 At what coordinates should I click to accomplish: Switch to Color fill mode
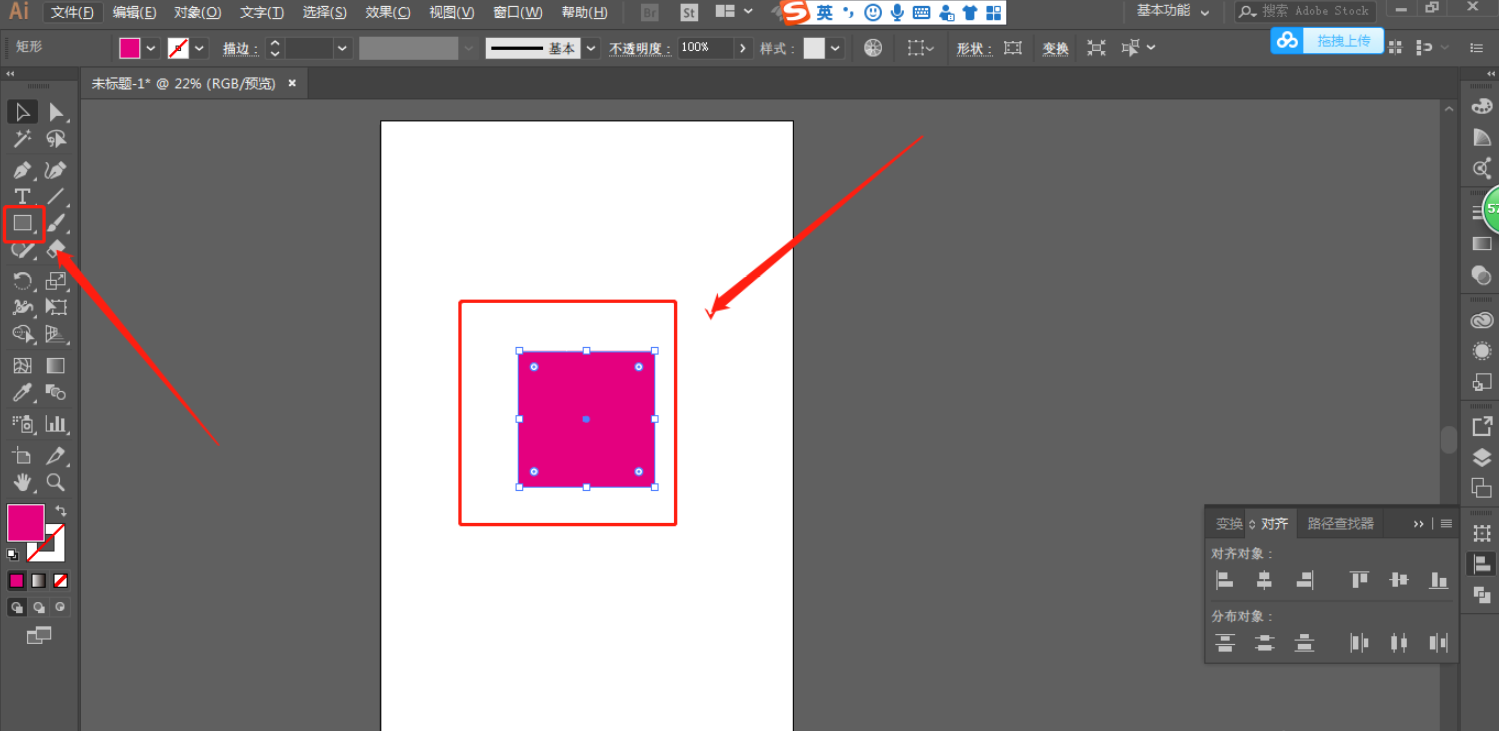pos(16,581)
